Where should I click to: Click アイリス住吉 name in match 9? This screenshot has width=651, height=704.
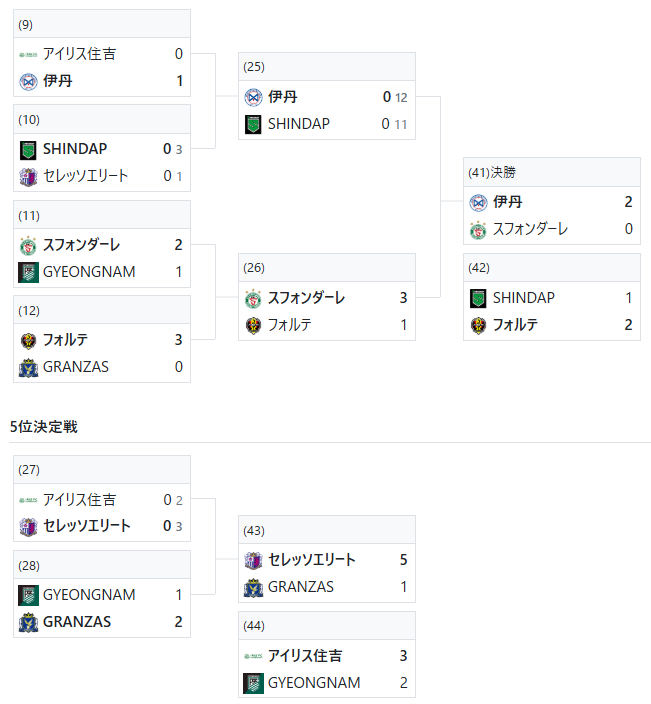[x=79, y=54]
